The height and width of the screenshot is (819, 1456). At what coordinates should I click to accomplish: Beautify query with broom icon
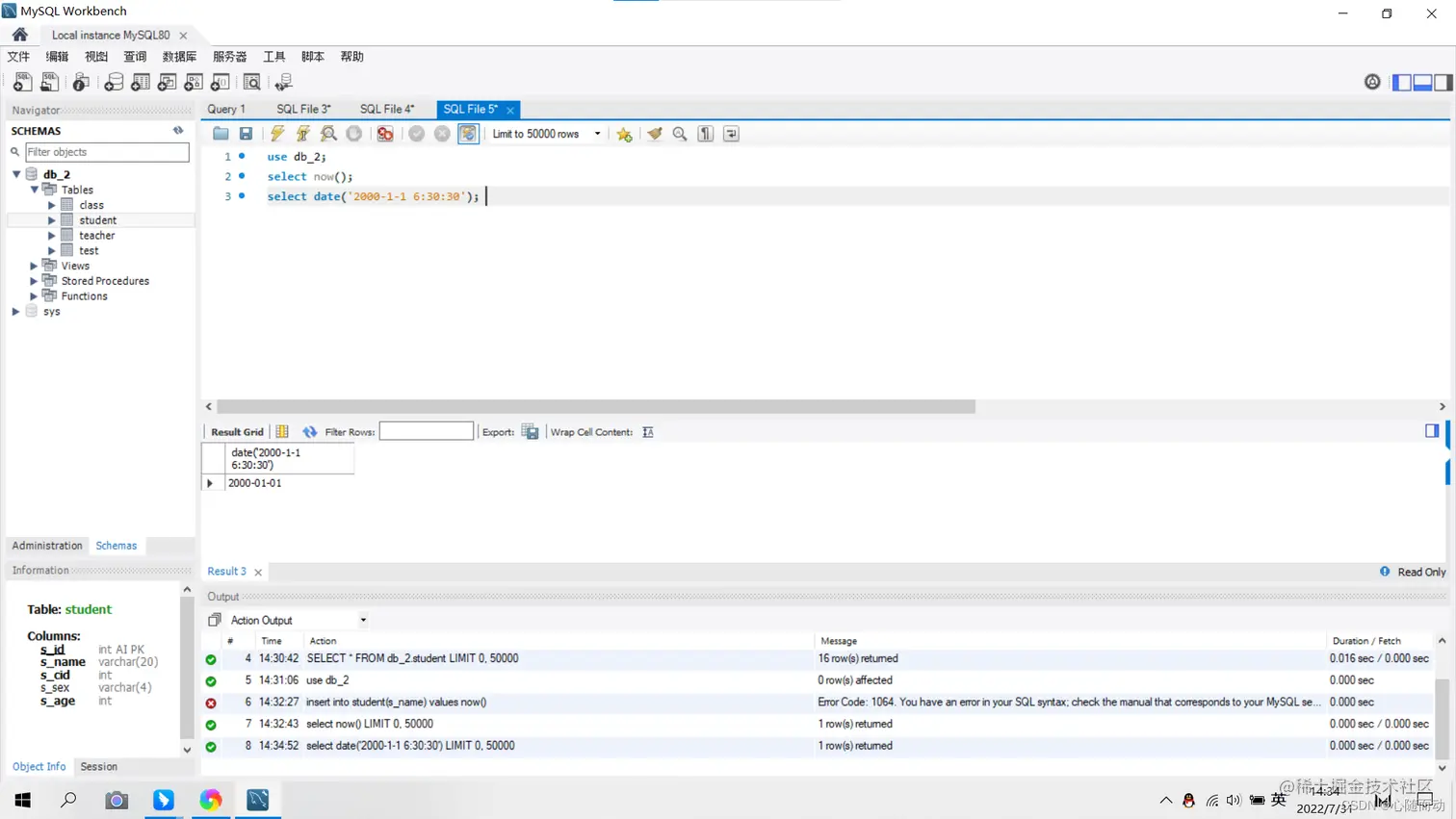tap(655, 134)
